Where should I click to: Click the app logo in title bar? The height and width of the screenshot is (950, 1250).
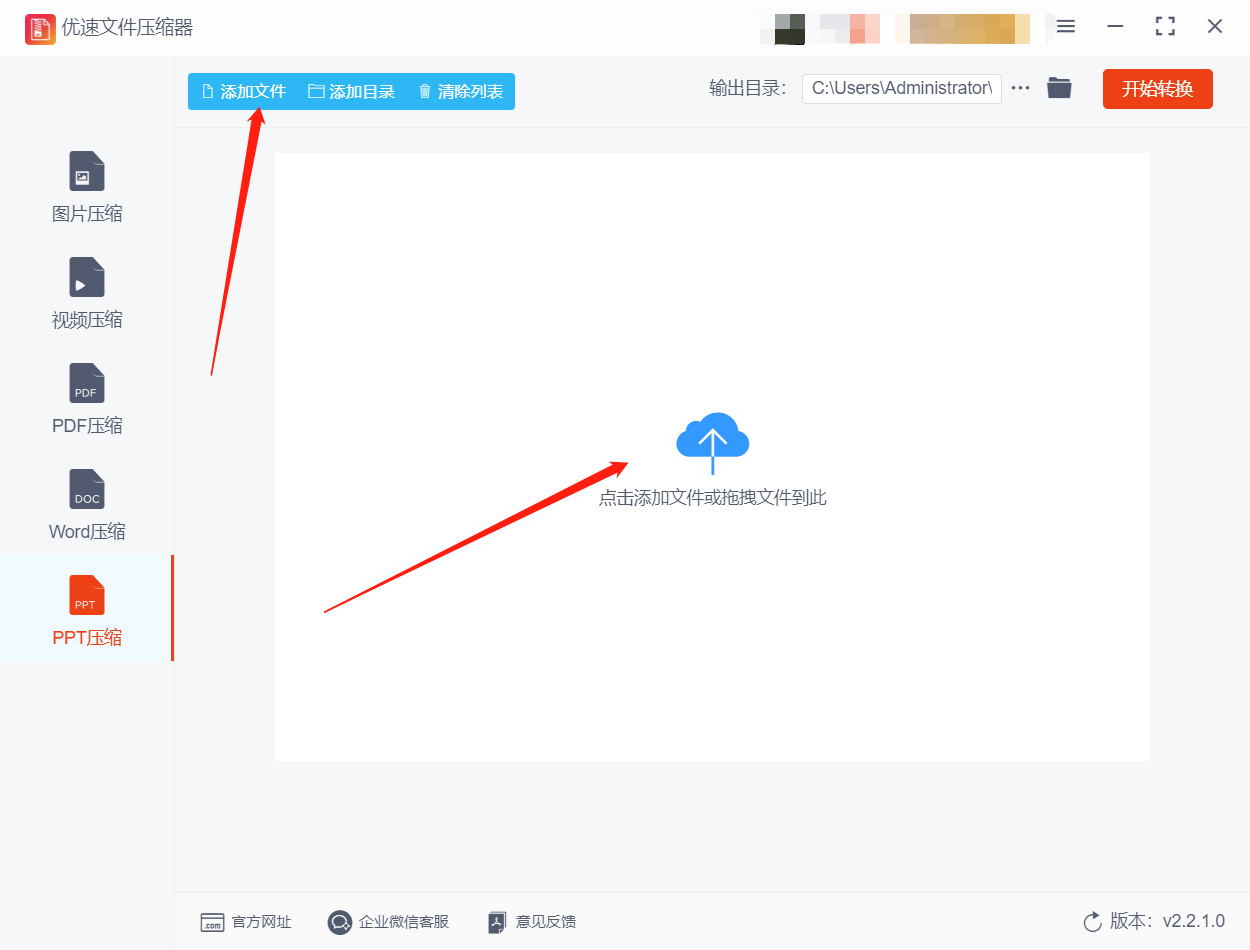pos(40,28)
